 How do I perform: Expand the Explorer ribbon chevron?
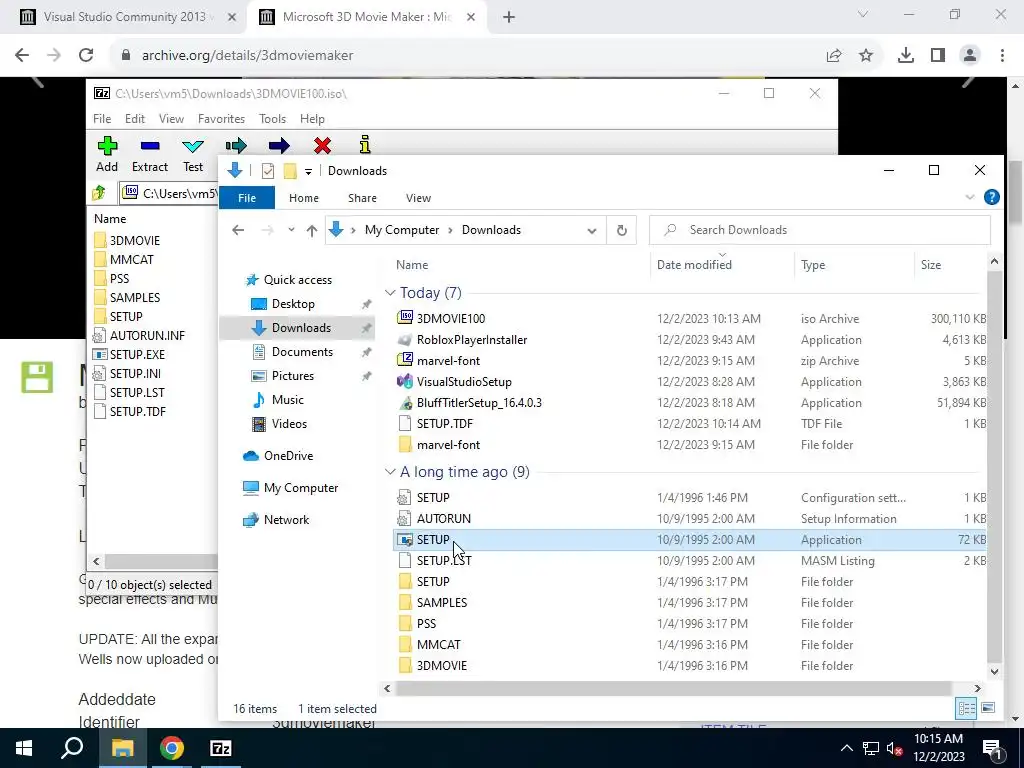(970, 197)
